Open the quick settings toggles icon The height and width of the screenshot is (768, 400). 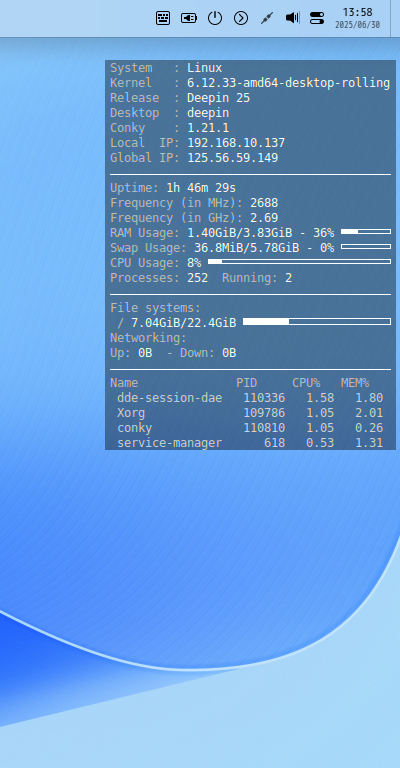[317, 18]
